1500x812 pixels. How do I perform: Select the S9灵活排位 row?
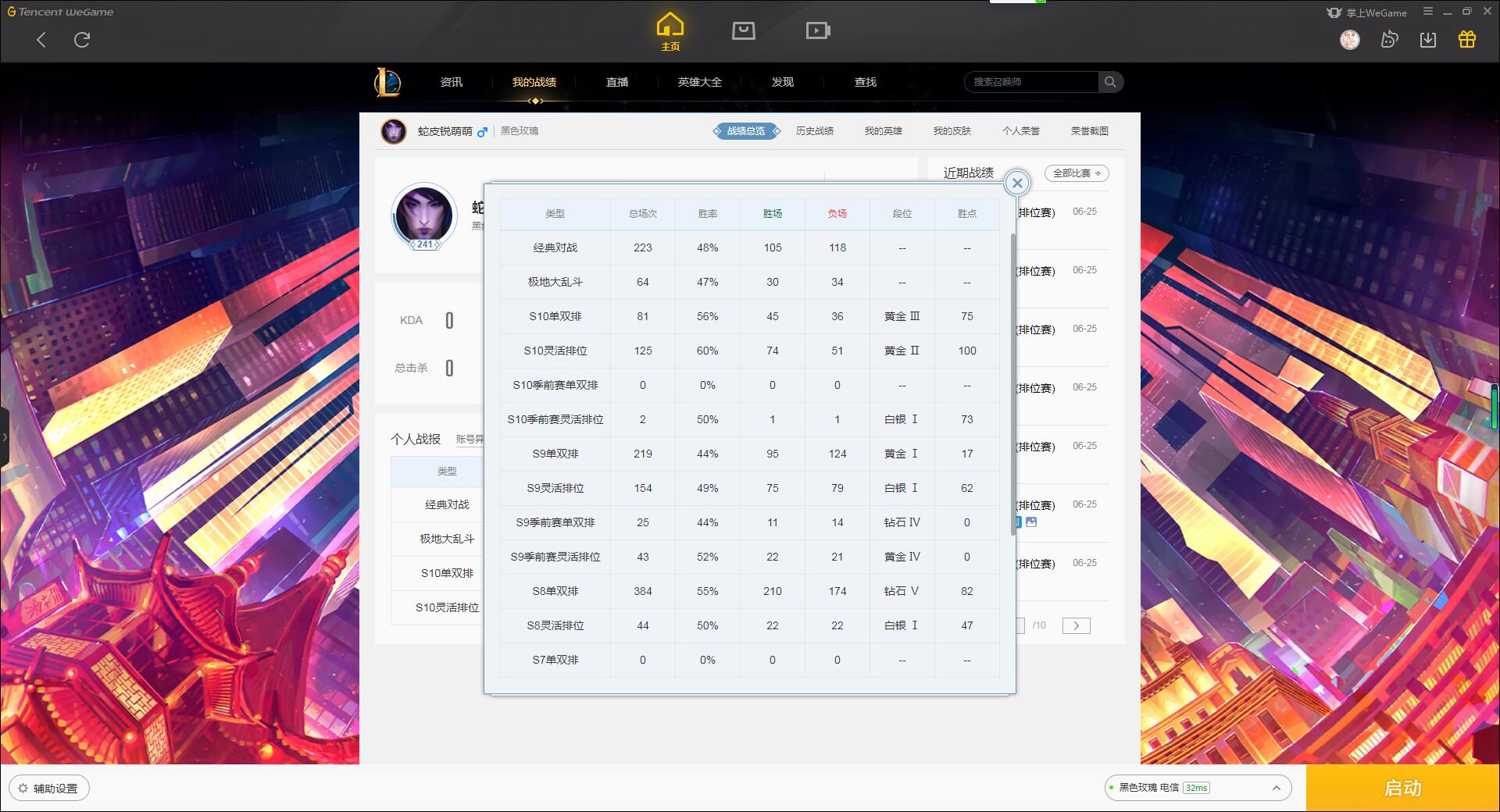click(750, 488)
